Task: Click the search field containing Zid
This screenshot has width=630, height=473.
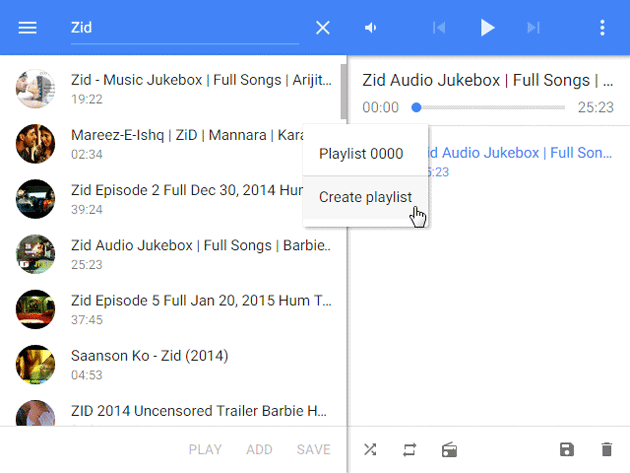Action: pos(185,28)
